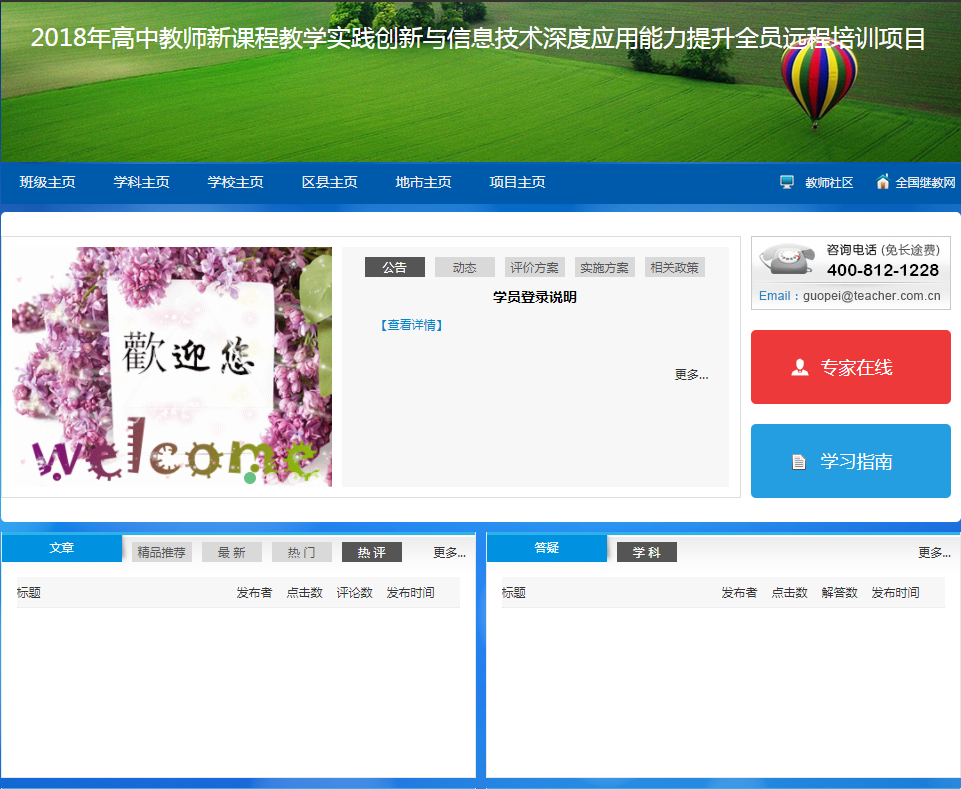The height and width of the screenshot is (789, 961).
Task: Click the monitor icon beside 教师社区
Action: (787, 182)
